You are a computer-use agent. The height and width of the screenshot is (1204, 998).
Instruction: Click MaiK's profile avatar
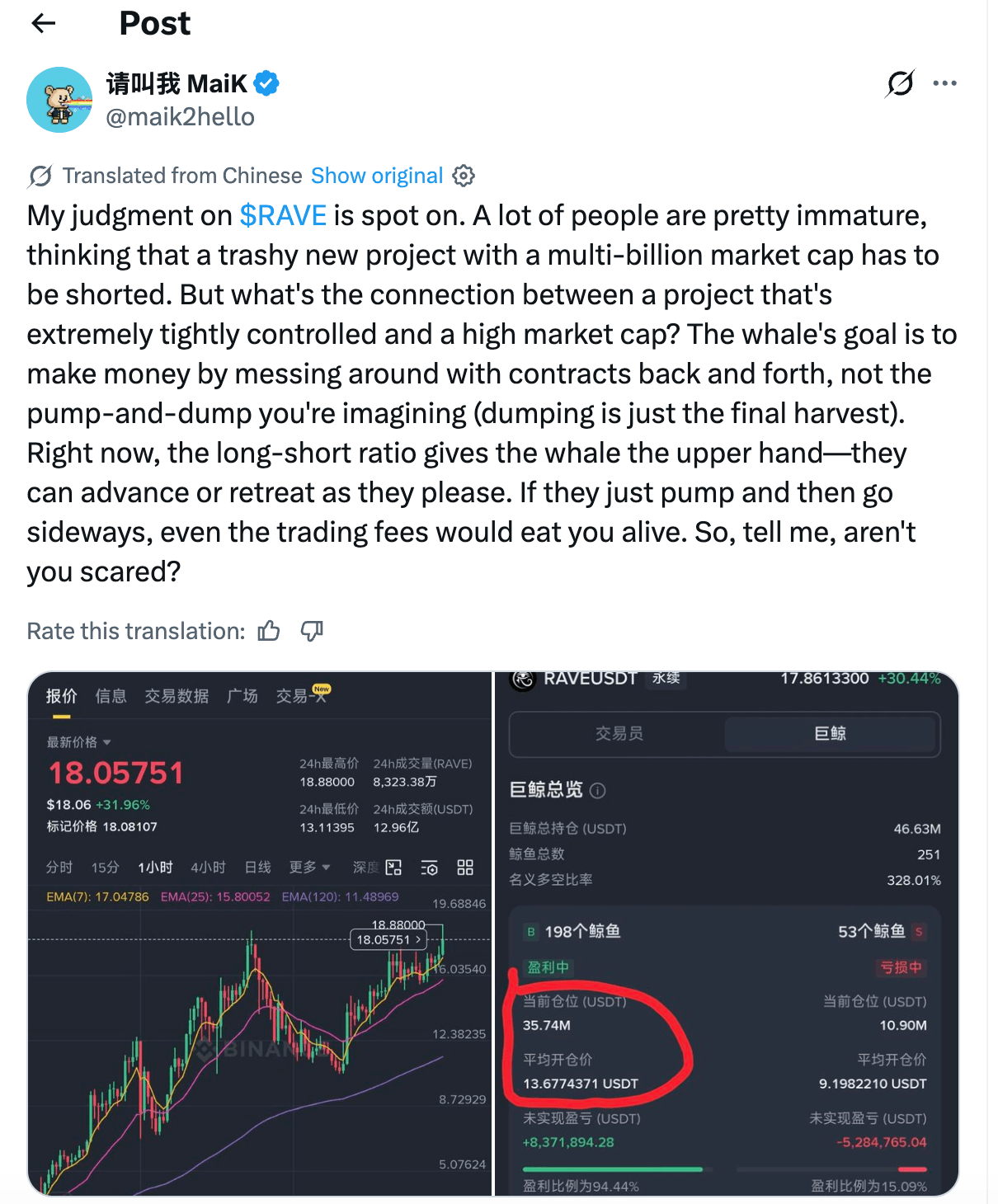(59, 100)
